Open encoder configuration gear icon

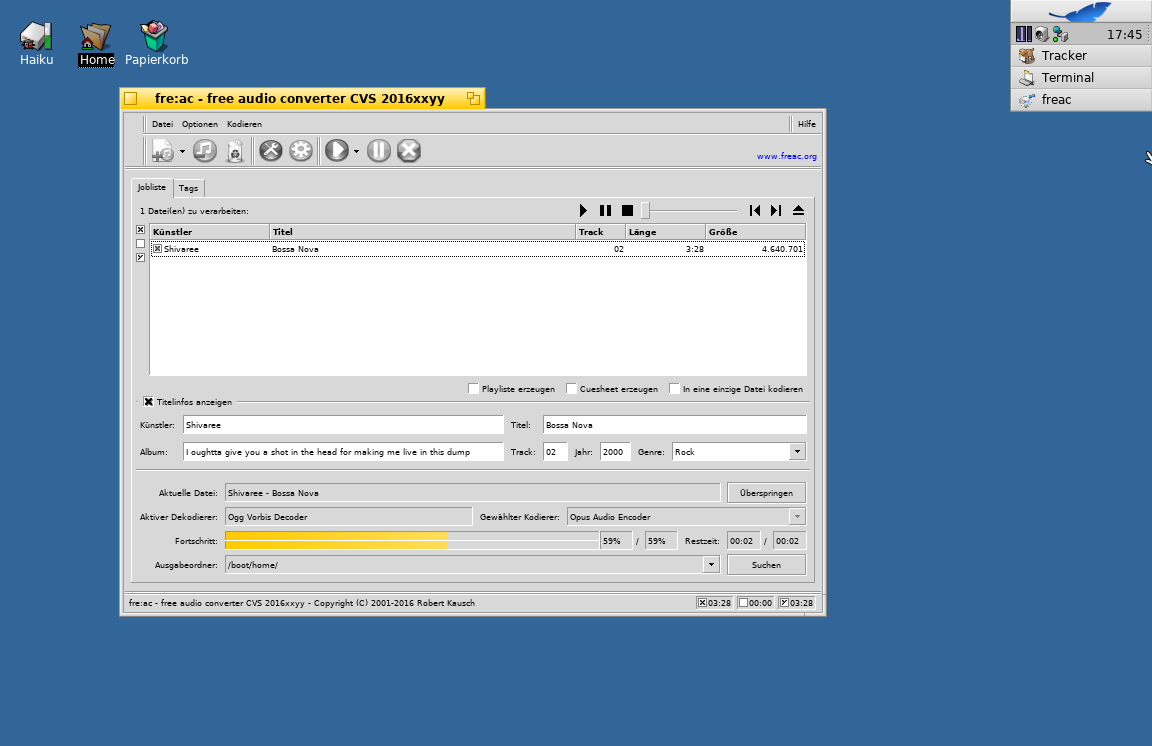pos(300,151)
